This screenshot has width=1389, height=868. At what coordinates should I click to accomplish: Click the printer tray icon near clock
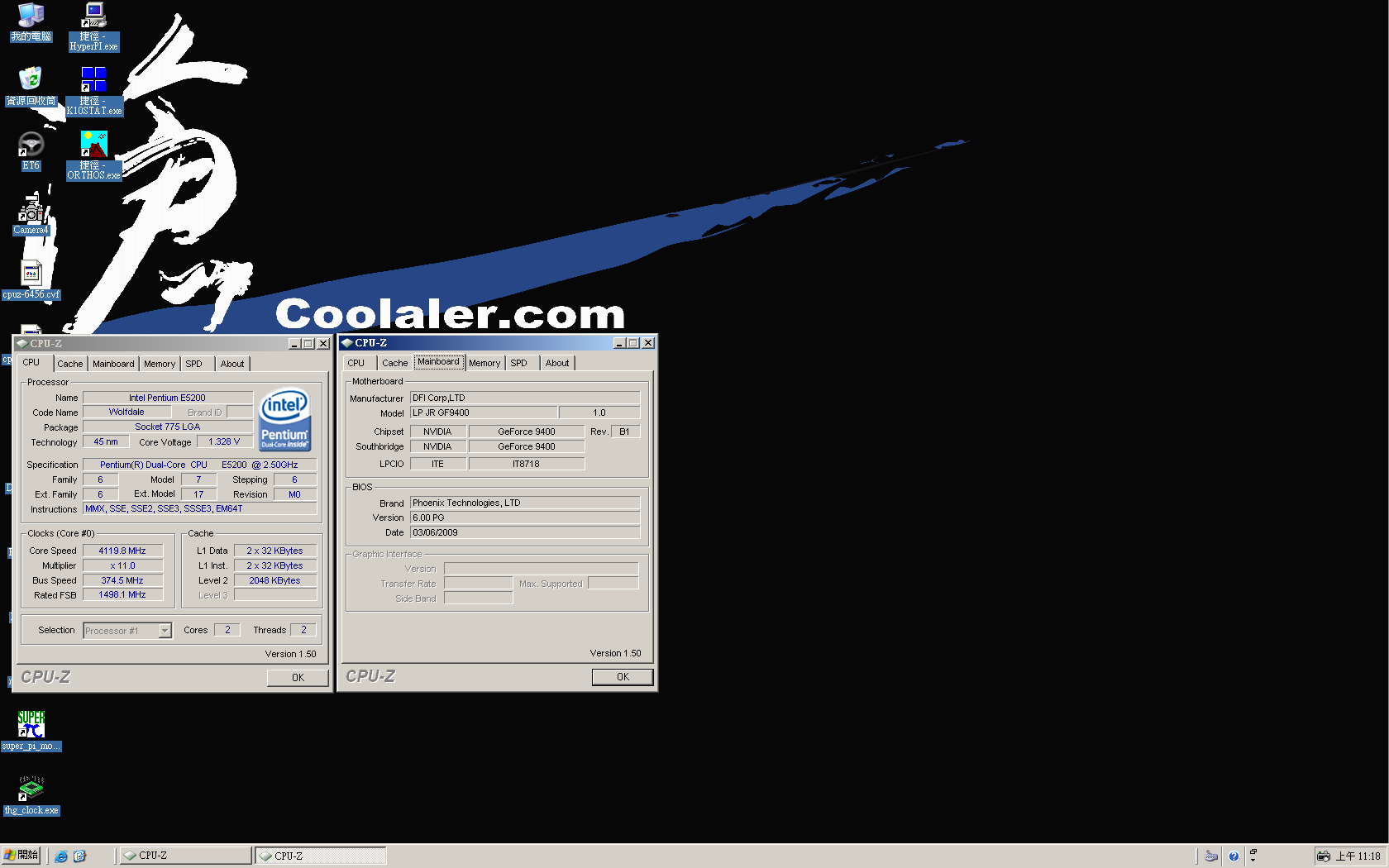(x=1324, y=856)
